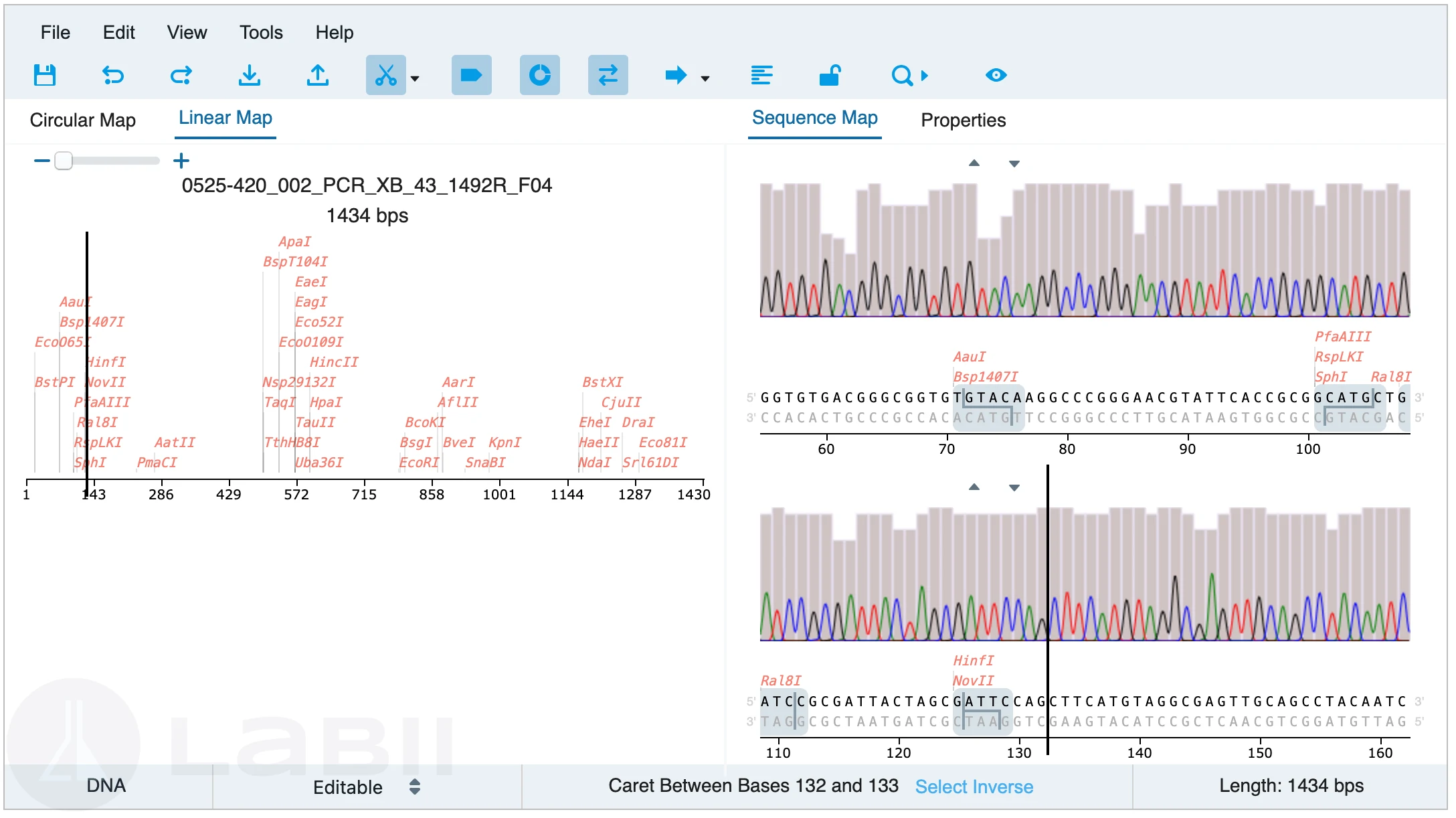Image resolution: width=1456 pixels, height=818 pixels.
Task: Click the zoom slider handle
Action: click(x=64, y=161)
